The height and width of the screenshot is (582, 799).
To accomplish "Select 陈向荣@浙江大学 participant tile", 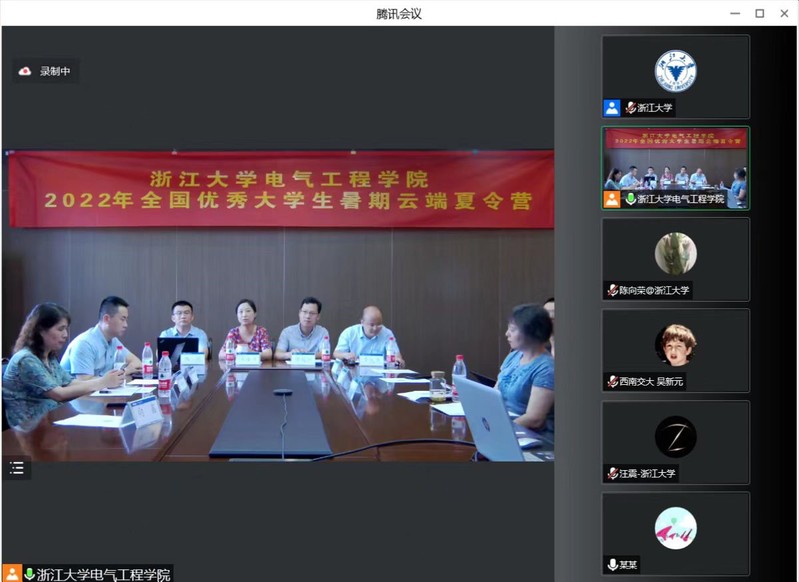I will click(x=675, y=259).
